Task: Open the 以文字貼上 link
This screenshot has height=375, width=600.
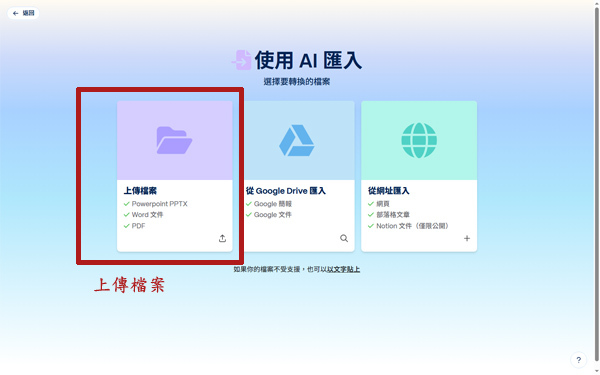Action: (x=343, y=269)
